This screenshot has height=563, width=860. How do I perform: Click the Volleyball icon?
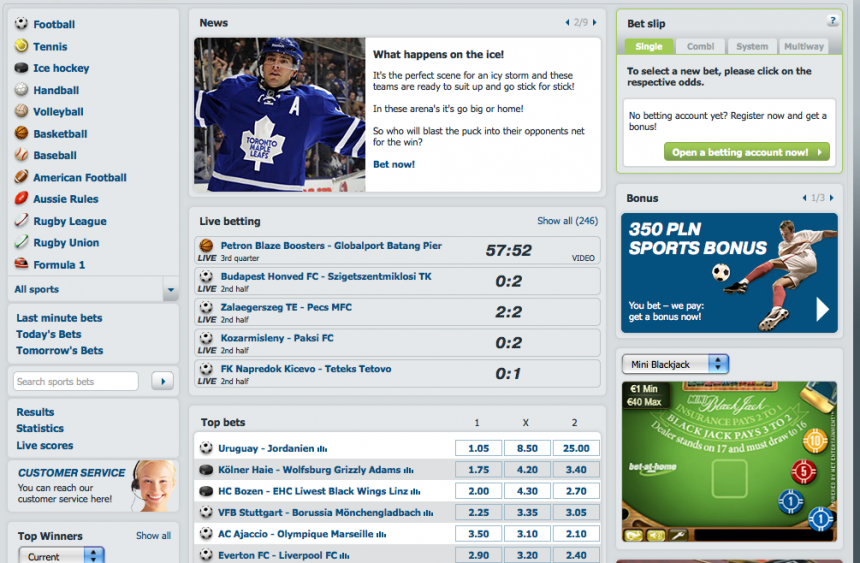(21, 111)
